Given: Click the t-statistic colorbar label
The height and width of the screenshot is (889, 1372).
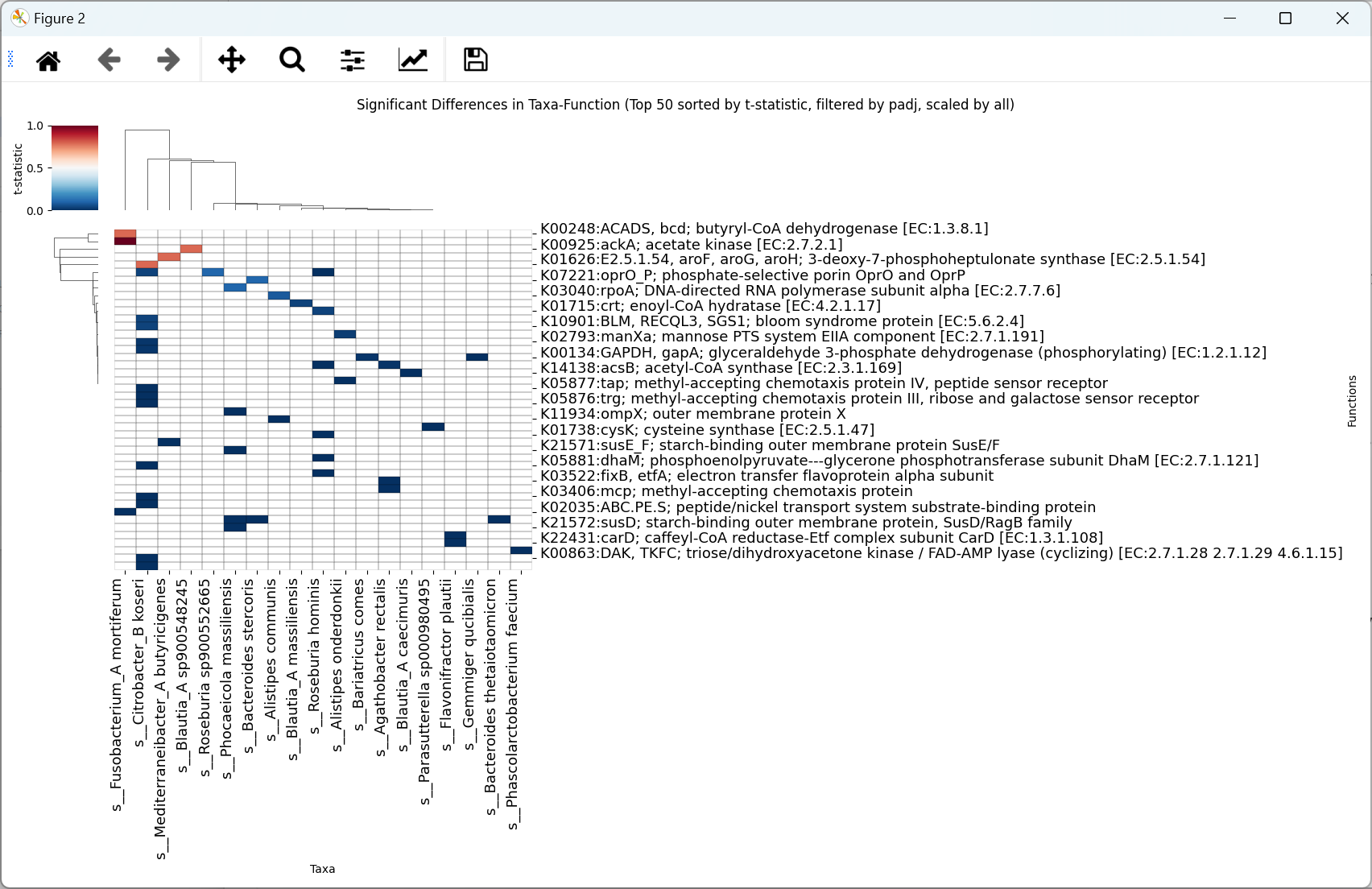Looking at the screenshot, I should point(18,168).
